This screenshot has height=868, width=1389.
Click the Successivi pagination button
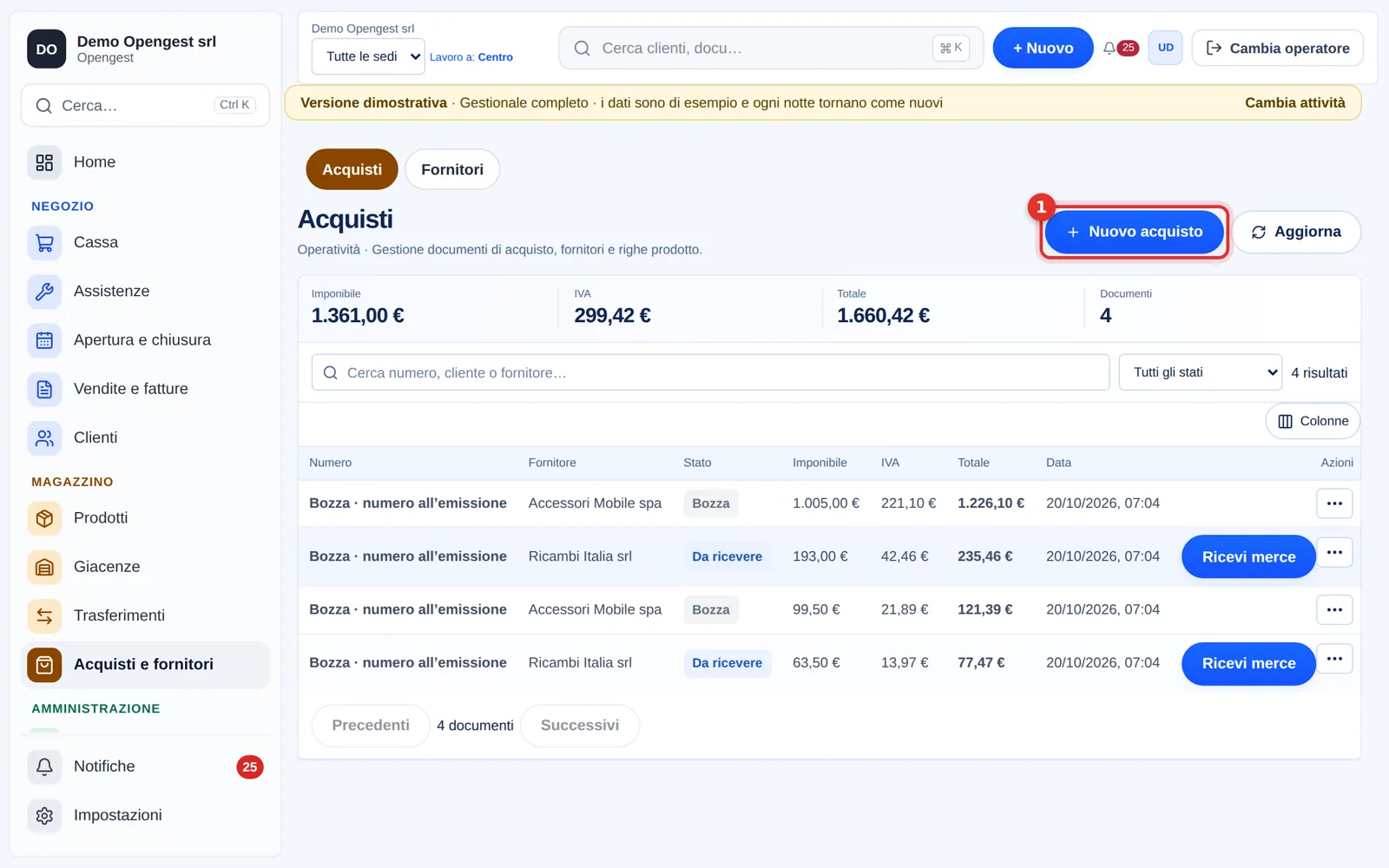[580, 725]
